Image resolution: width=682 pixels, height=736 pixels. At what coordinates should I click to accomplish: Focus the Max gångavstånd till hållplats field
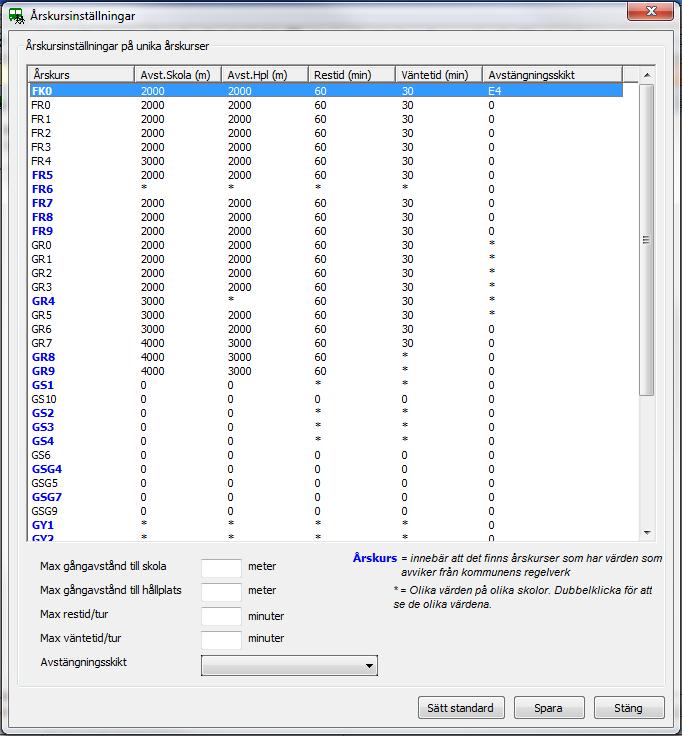pos(221,592)
